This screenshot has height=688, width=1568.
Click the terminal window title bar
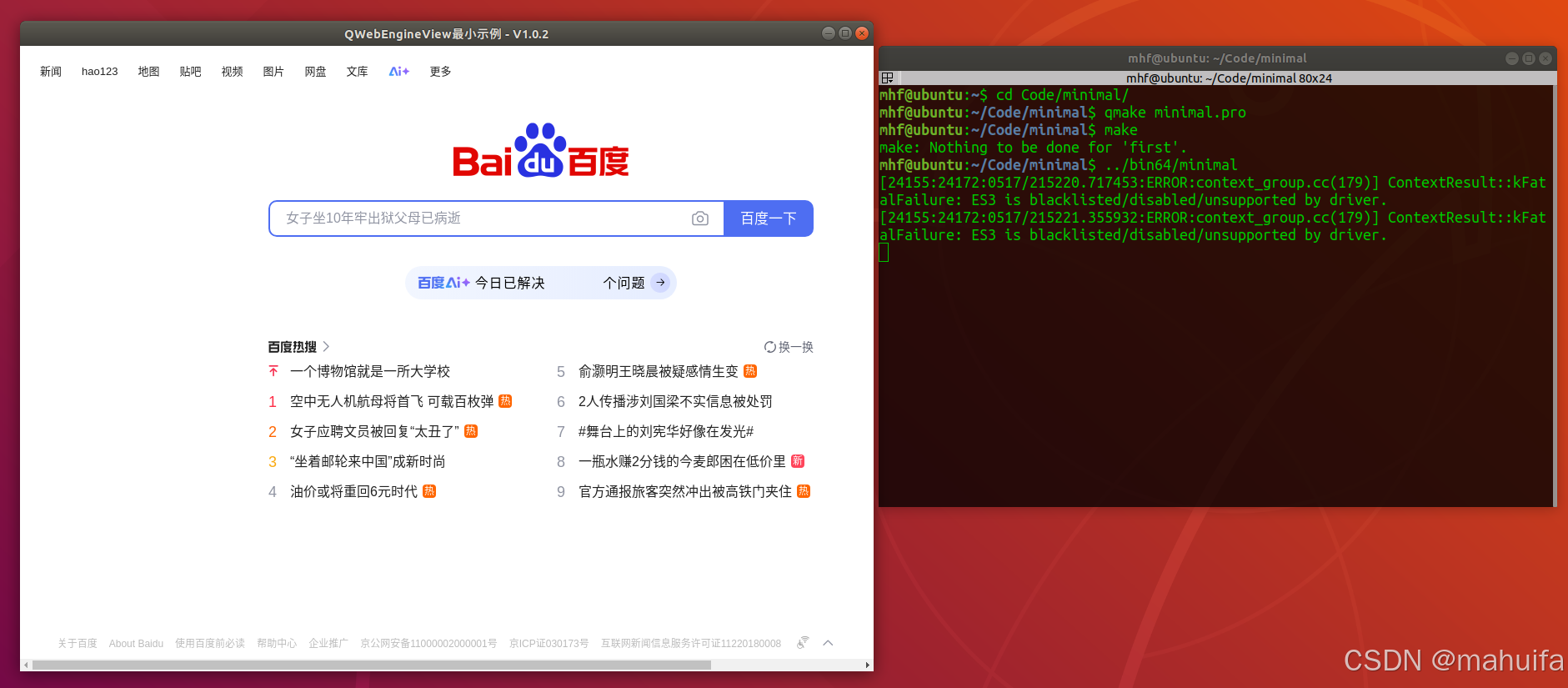1217,58
